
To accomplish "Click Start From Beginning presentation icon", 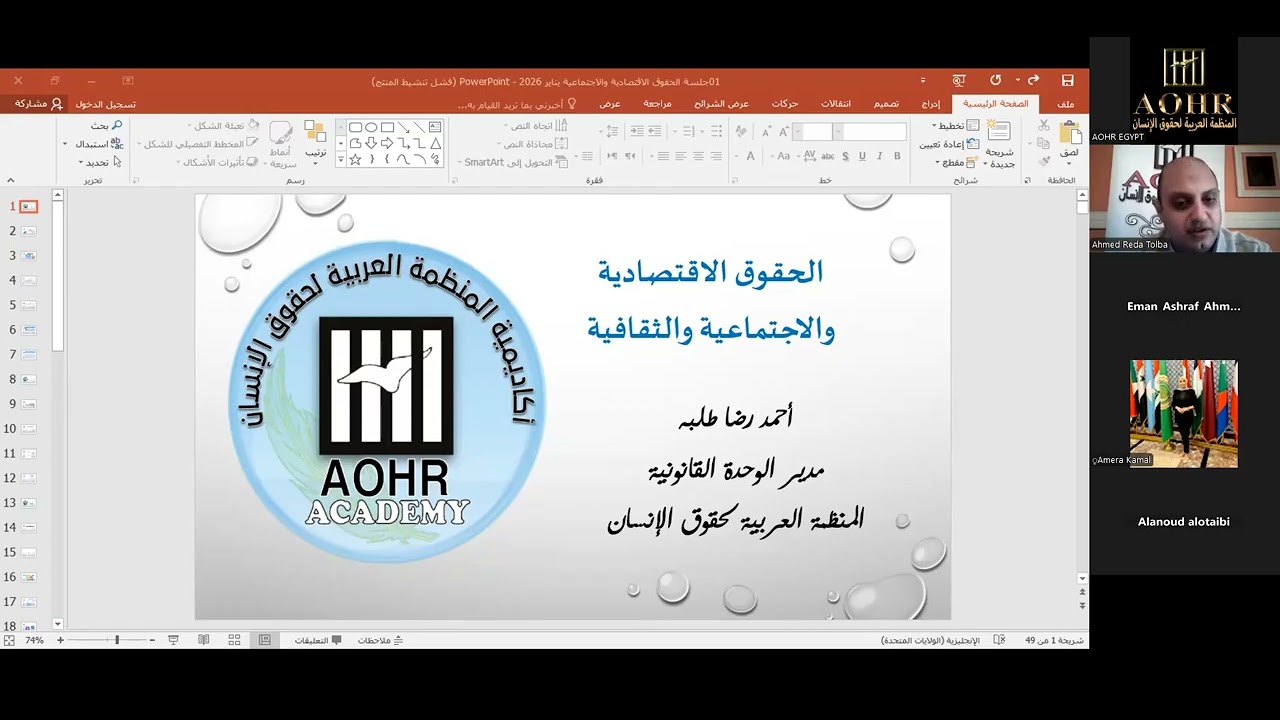I will coord(959,80).
